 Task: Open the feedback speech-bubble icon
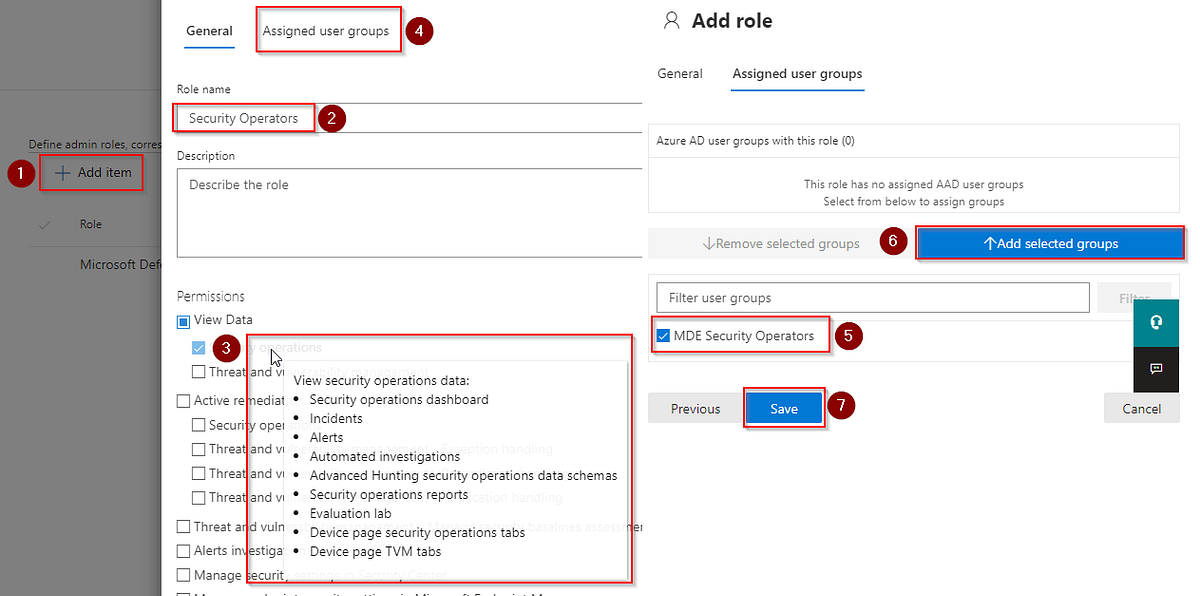1156,369
